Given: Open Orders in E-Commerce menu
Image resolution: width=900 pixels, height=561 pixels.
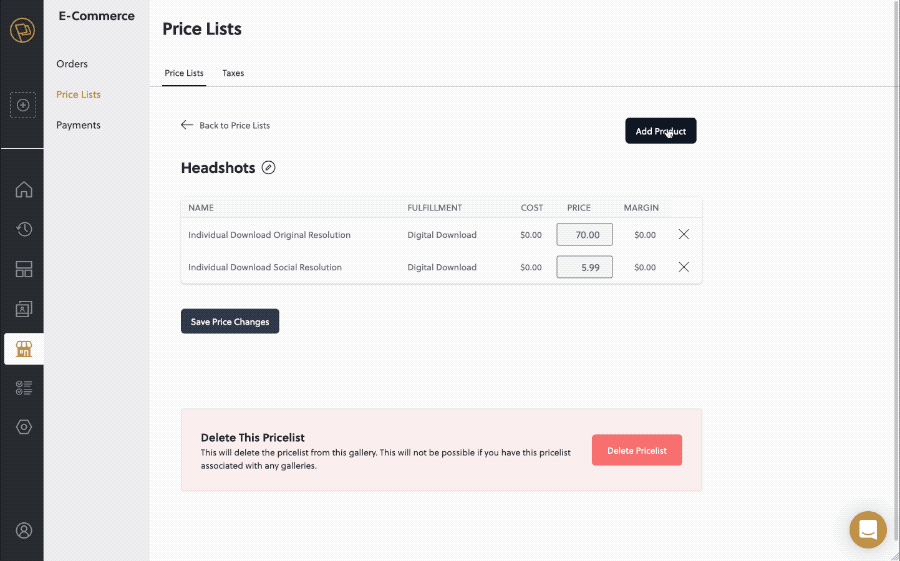Looking at the screenshot, I should click(x=72, y=64).
